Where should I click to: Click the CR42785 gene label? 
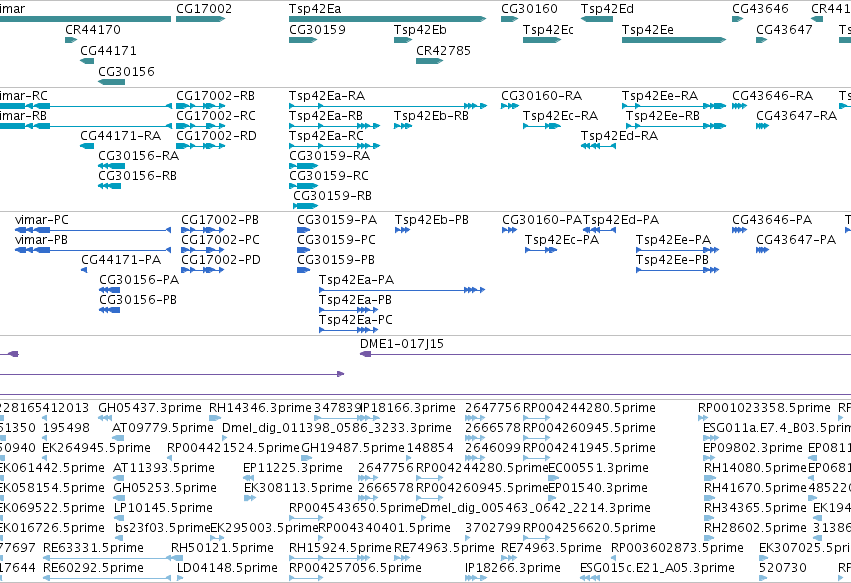coord(443,50)
